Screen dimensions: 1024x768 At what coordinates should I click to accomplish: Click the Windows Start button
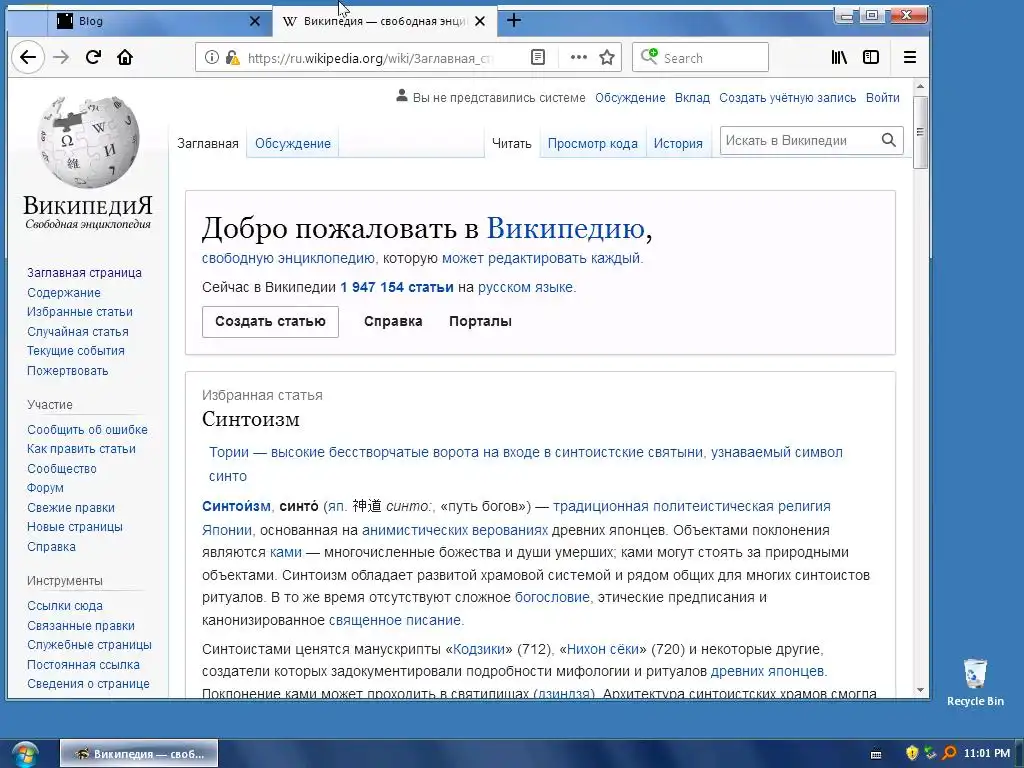pyautogui.click(x=24, y=754)
